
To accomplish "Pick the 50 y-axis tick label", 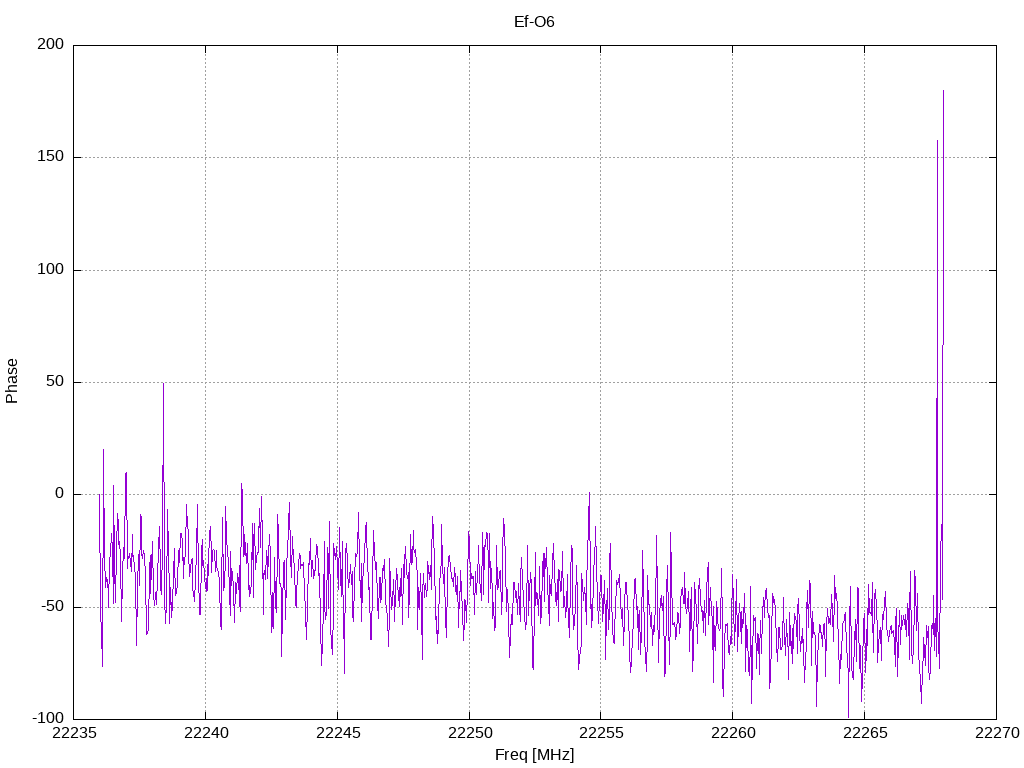I will tap(55, 382).
